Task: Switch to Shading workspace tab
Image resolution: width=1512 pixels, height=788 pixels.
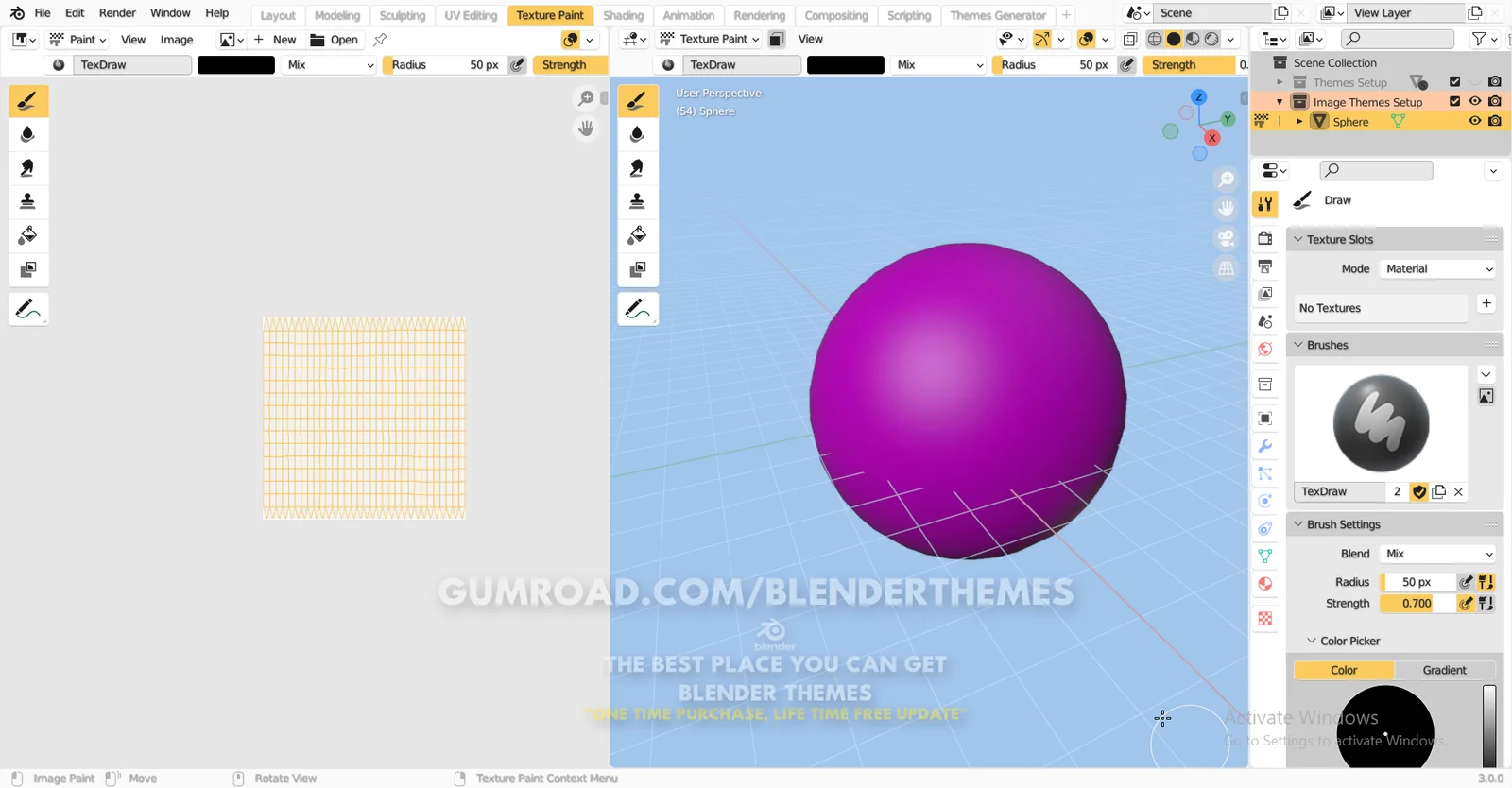Action: tap(624, 15)
